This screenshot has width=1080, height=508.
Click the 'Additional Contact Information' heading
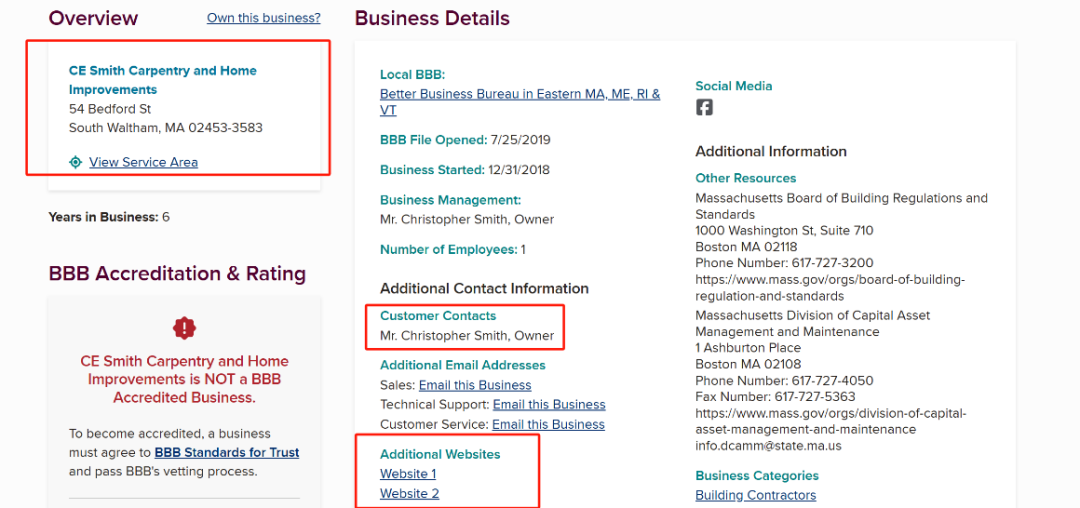click(x=484, y=288)
